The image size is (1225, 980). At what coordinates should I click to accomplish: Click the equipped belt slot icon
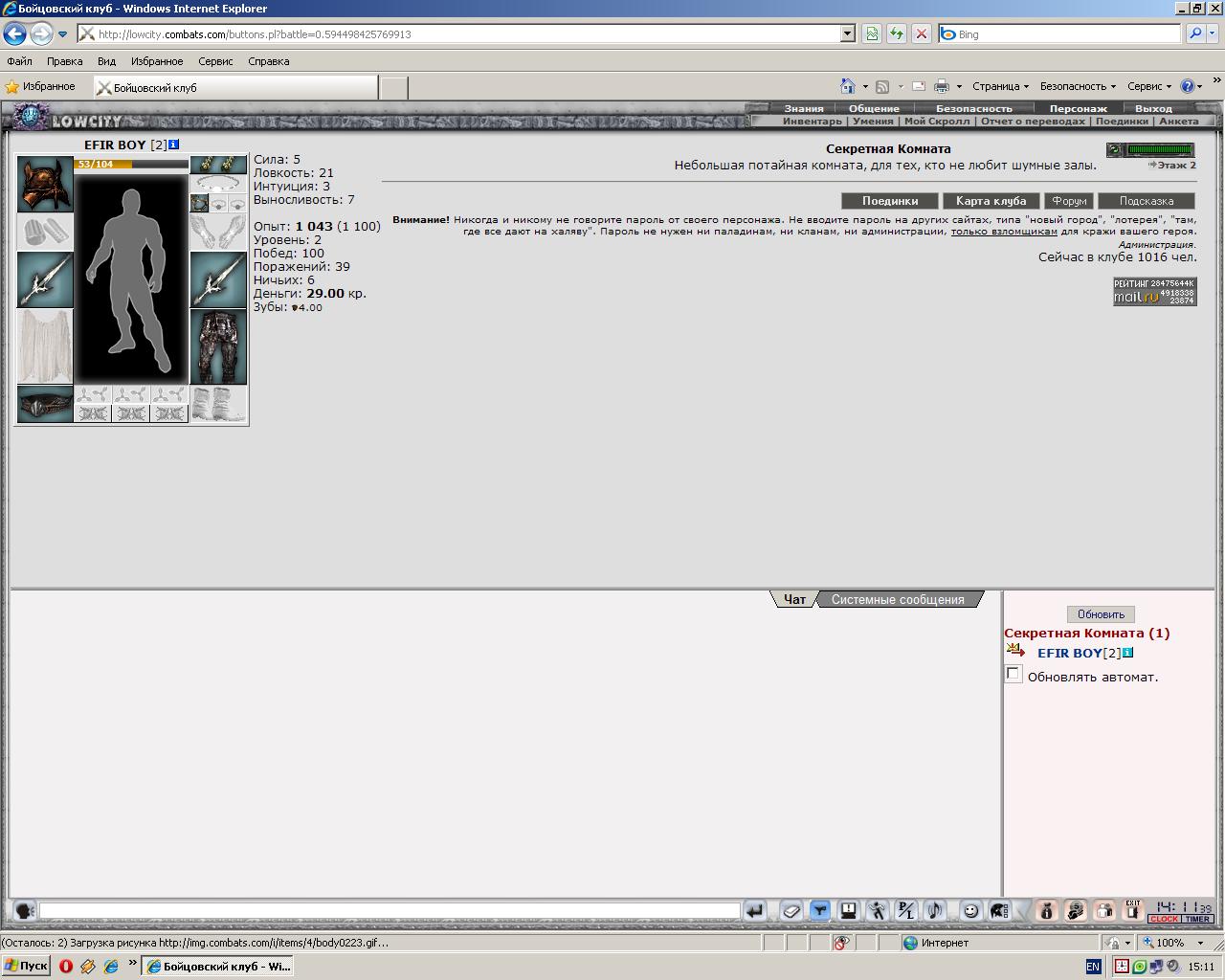(45, 404)
